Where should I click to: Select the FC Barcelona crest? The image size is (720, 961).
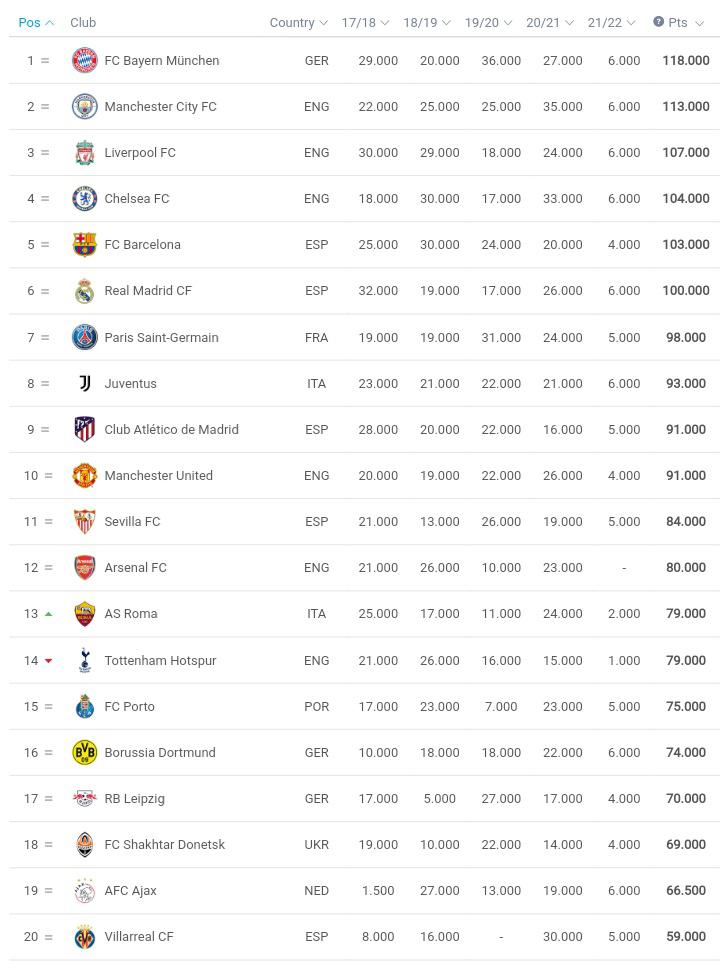[85, 244]
